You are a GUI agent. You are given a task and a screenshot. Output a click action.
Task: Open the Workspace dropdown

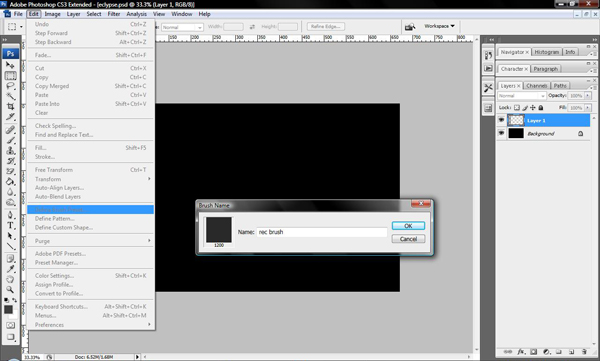coord(439,26)
